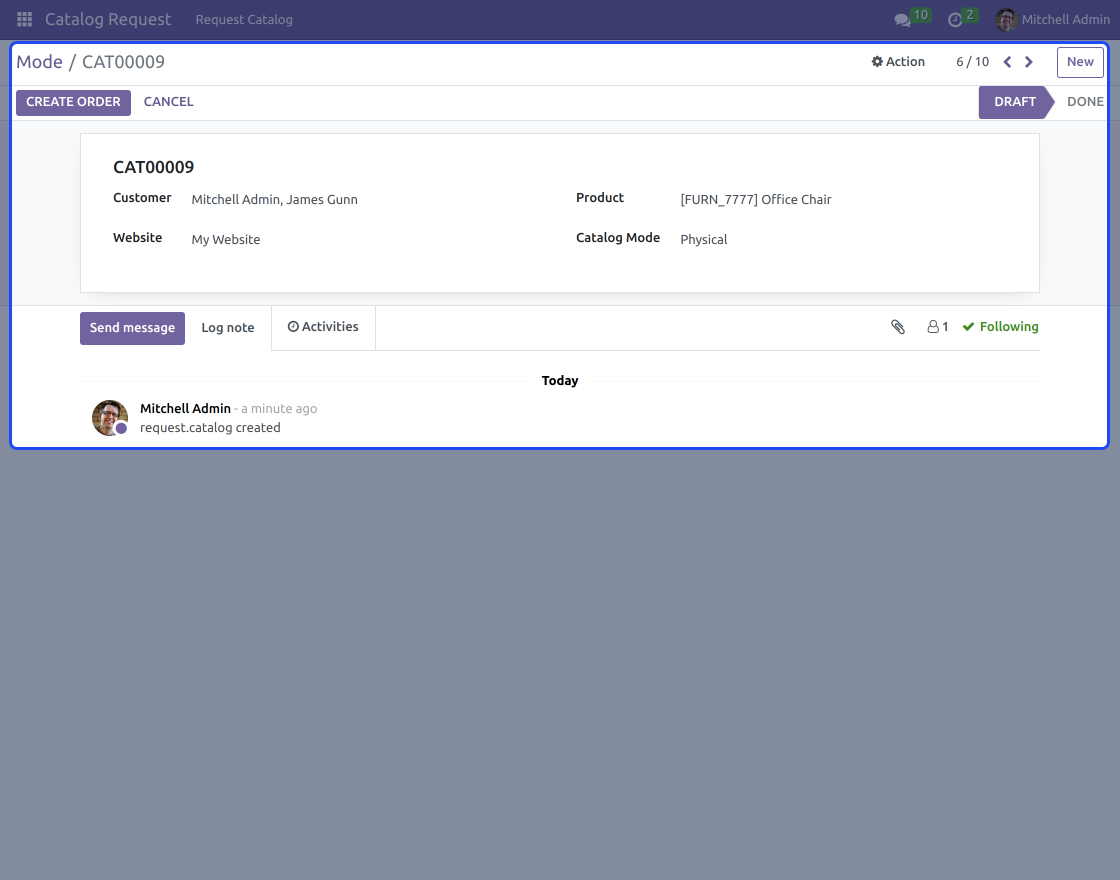
Task: Click the Catalog Request app title
Action: coord(108,19)
